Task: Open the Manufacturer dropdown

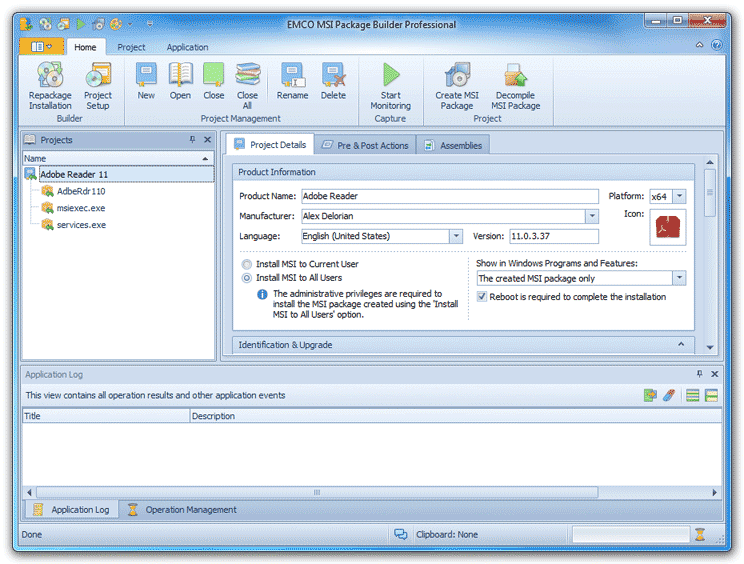Action: pos(592,216)
